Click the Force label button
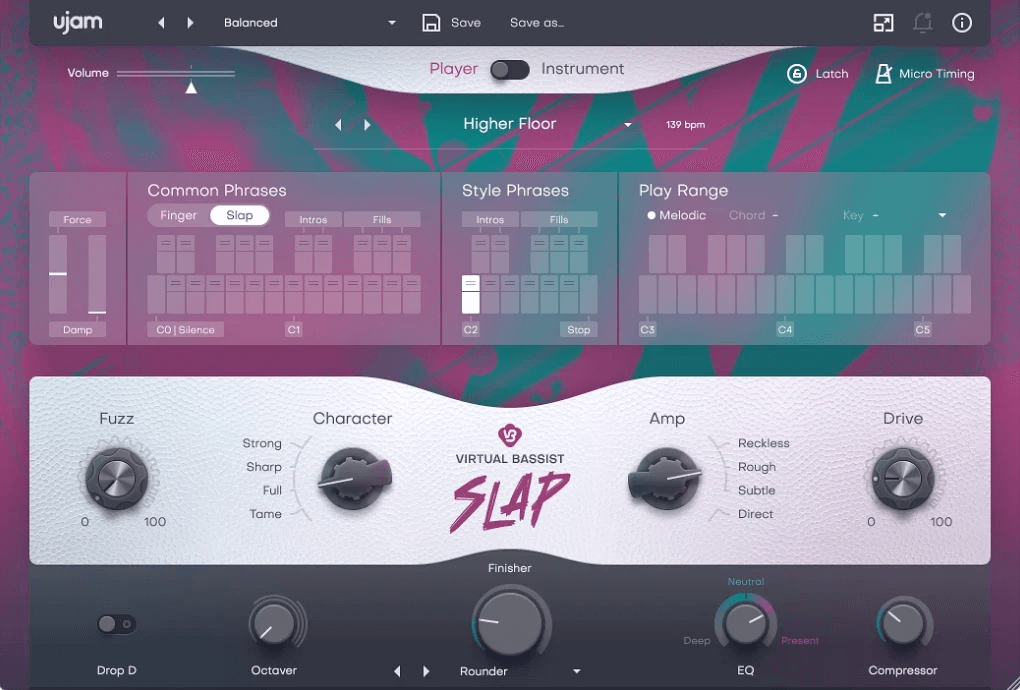This screenshot has height=690, width=1020. pos(77,220)
